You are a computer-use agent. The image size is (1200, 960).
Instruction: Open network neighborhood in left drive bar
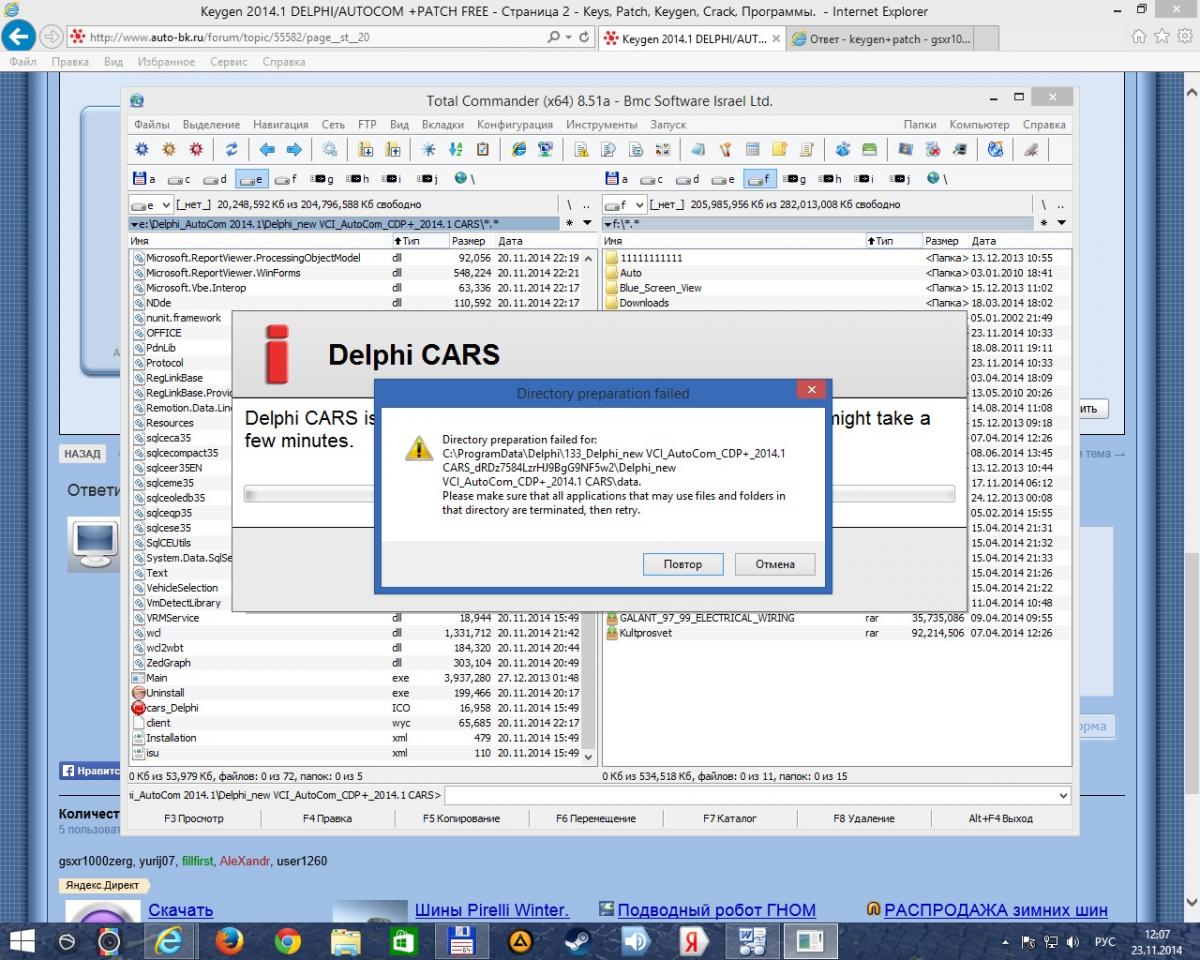pyautogui.click(x=464, y=179)
